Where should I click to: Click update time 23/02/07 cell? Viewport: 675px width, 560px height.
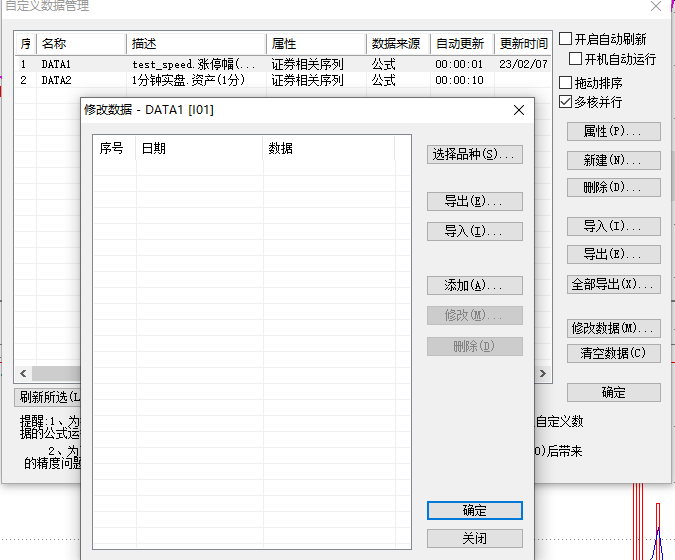[523, 64]
